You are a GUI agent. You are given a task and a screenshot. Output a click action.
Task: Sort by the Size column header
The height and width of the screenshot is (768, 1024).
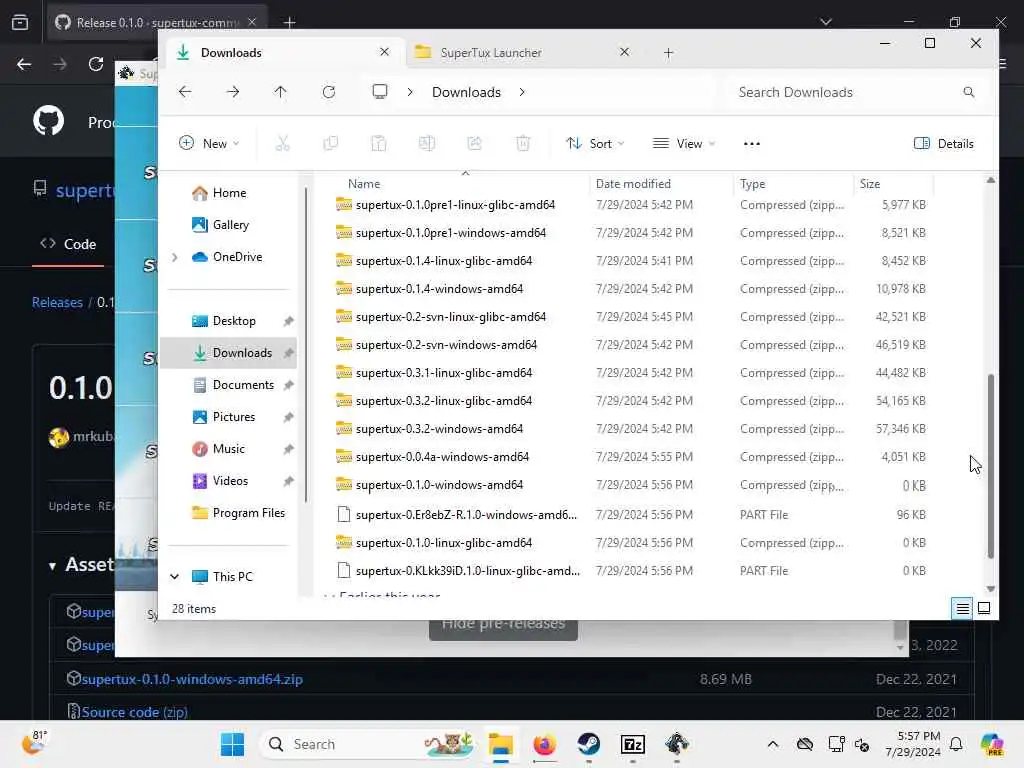click(870, 184)
